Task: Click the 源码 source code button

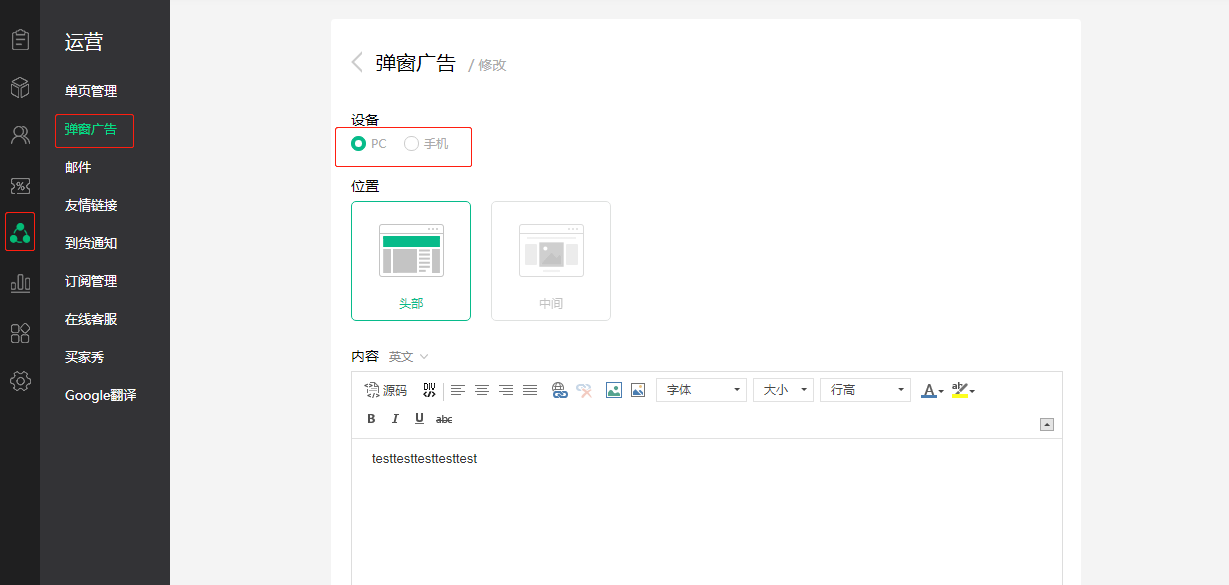Action: (x=386, y=390)
